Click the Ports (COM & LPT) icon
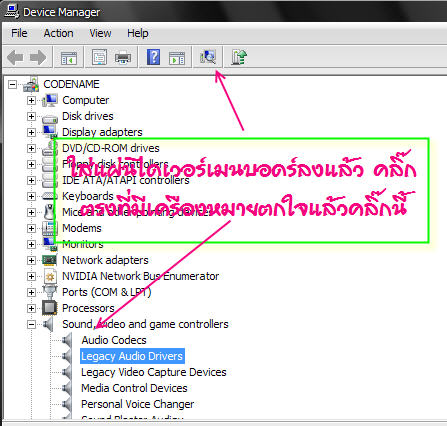Viewport: 447px width, 426px height. (50, 292)
